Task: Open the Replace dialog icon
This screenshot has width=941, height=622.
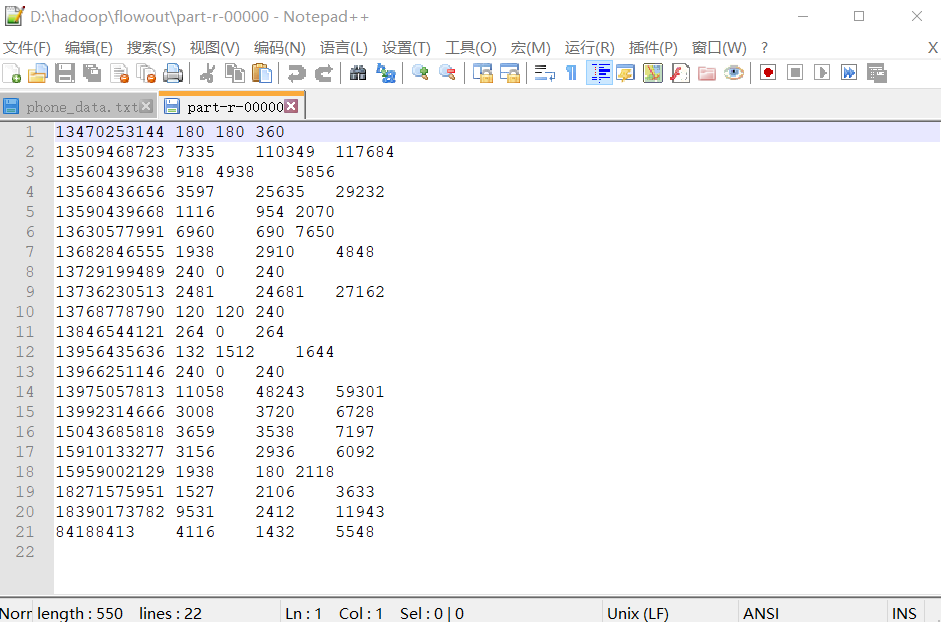Action: pyautogui.click(x=385, y=73)
